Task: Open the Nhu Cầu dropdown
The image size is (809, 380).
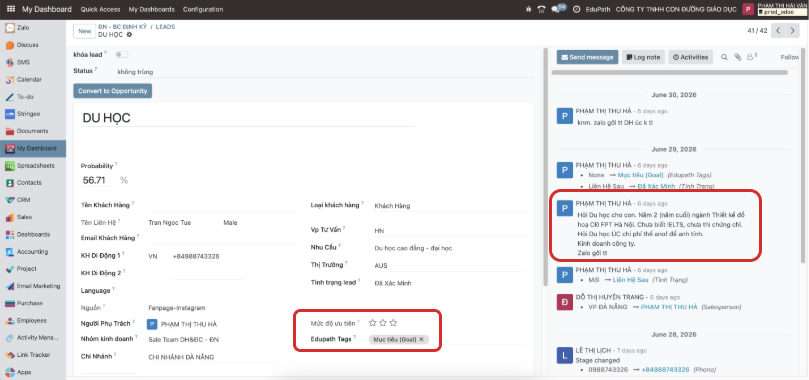Action: coord(449,248)
